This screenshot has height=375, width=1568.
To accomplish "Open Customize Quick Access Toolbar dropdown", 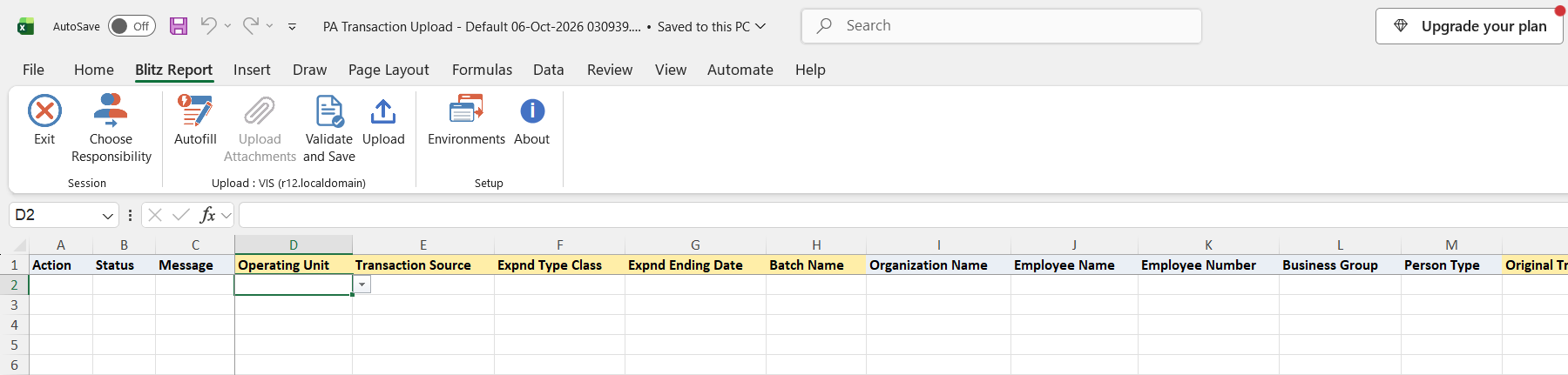I will tap(292, 27).
